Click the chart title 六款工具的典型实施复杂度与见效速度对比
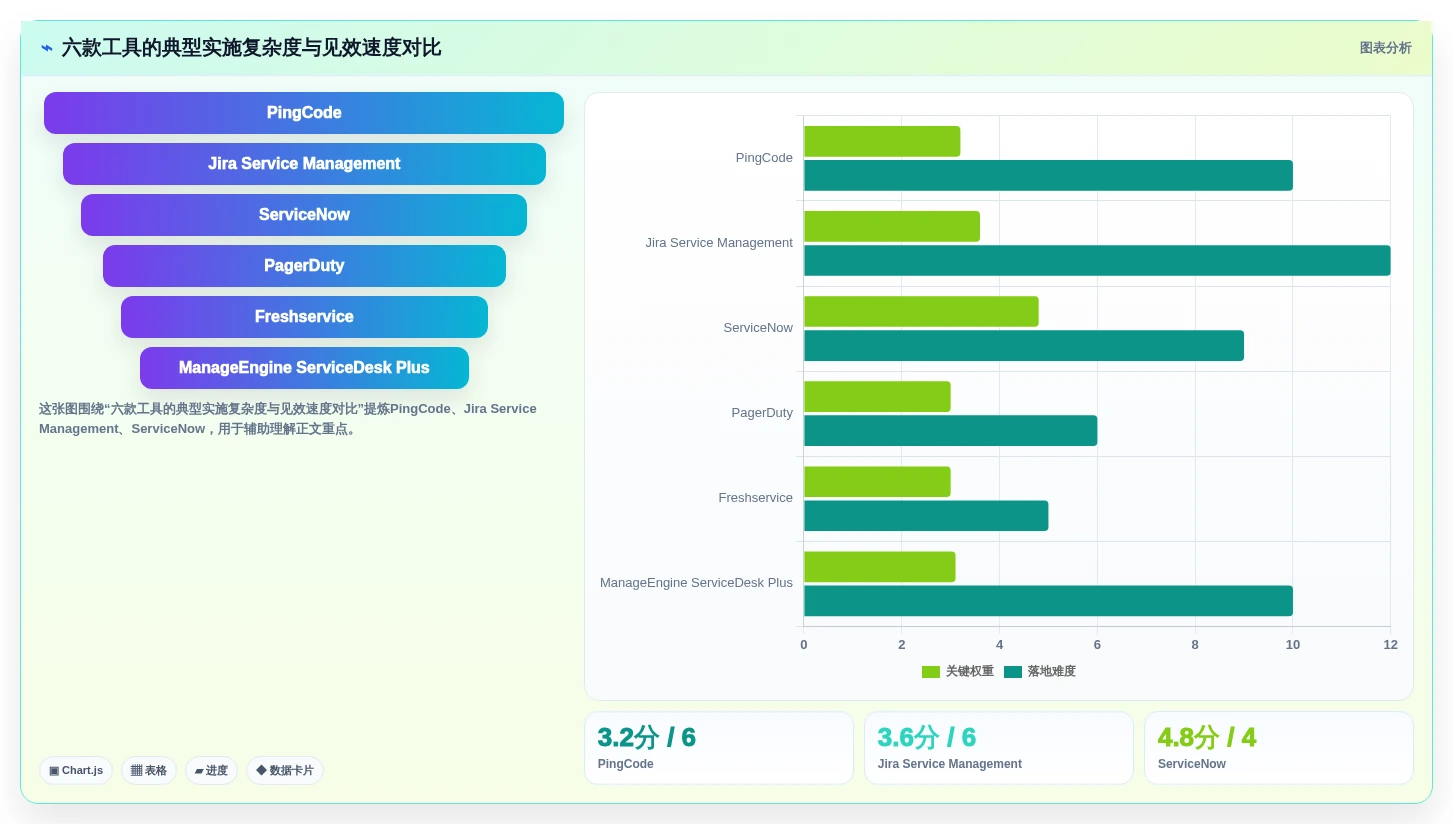 coord(251,48)
